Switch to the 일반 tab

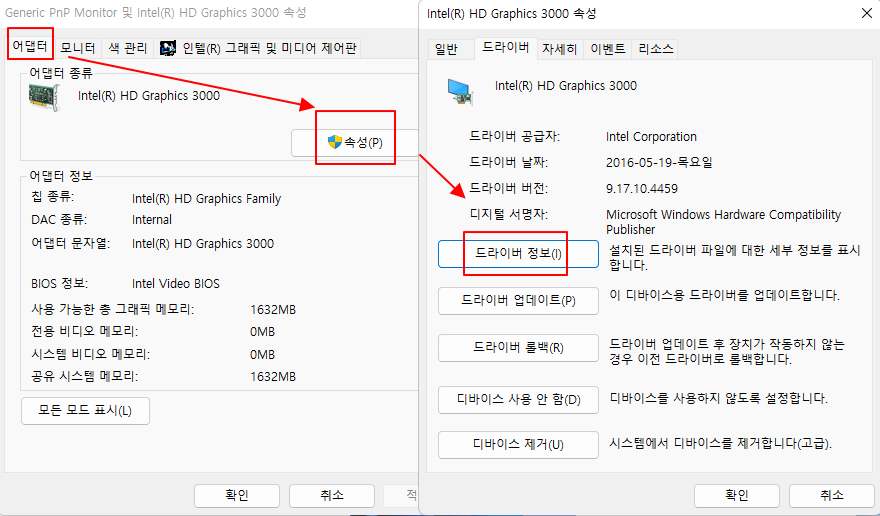pos(447,49)
